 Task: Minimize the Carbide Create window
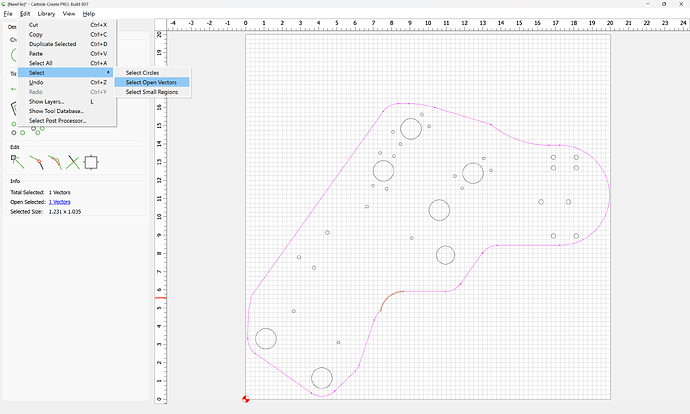[x=648, y=4]
